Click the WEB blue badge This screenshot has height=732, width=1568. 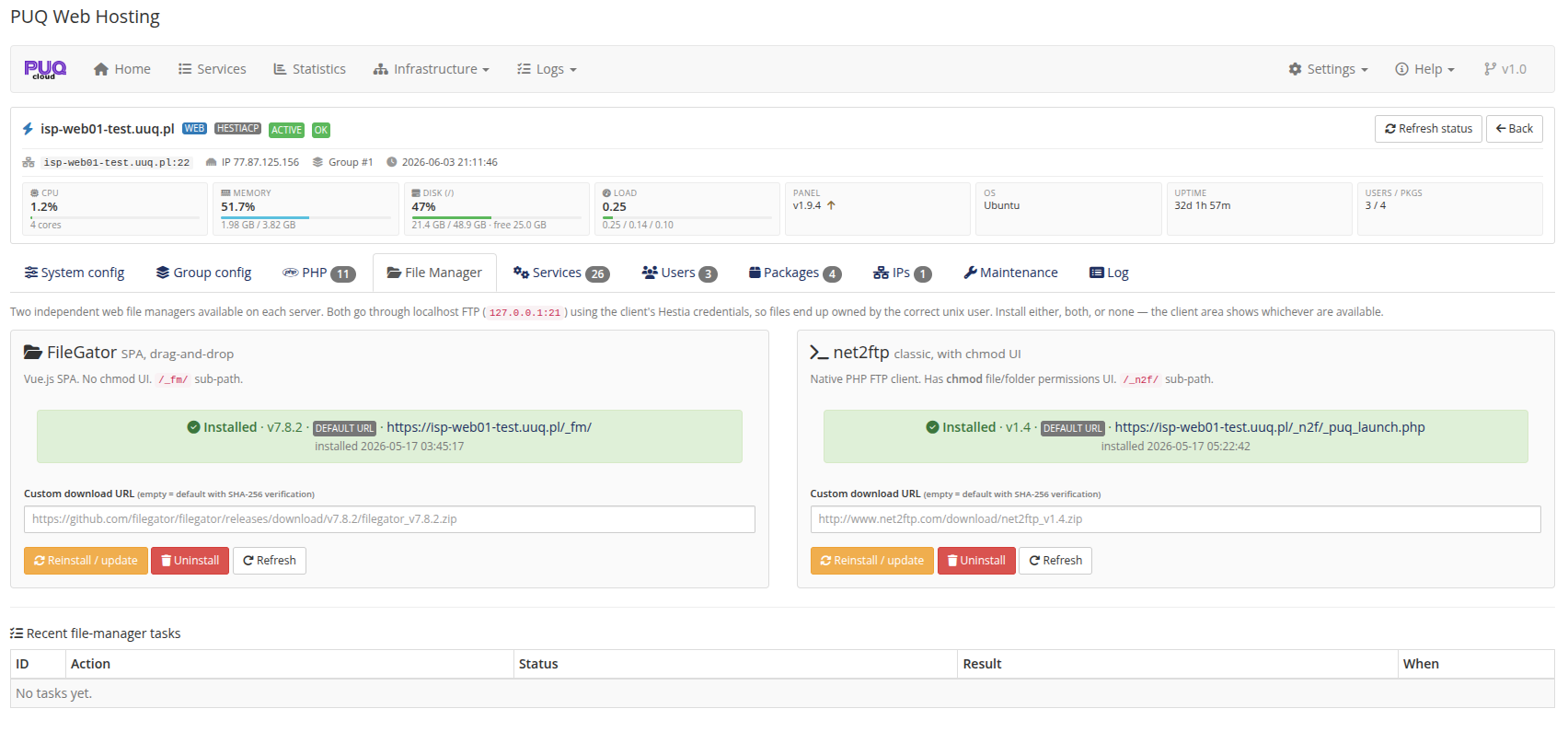pyautogui.click(x=194, y=129)
